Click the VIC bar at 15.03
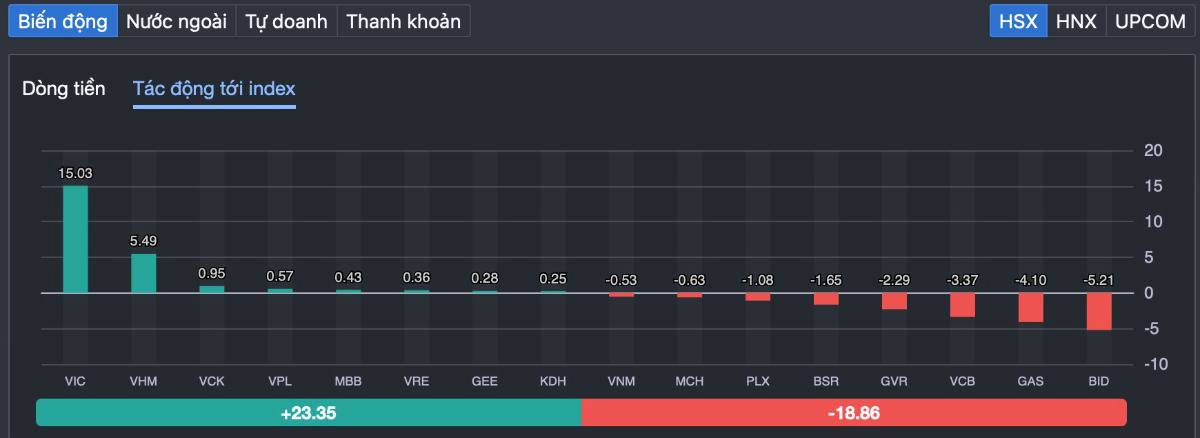The width and height of the screenshot is (1200, 438). 75,239
